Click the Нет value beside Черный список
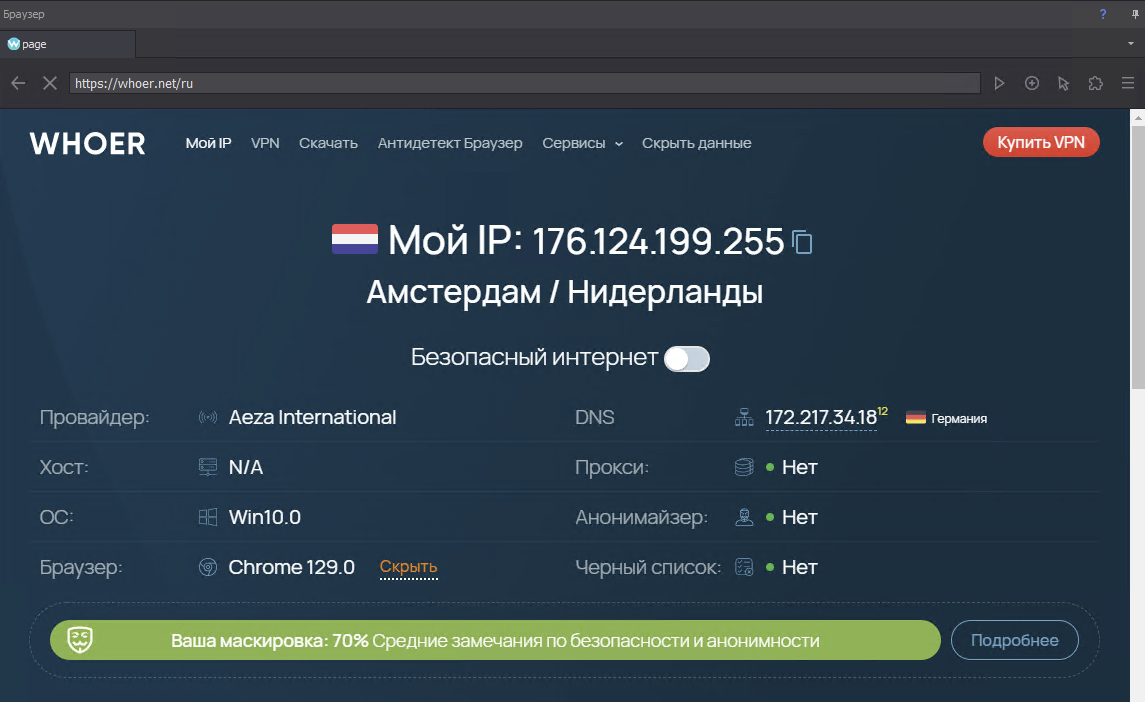 tap(800, 567)
